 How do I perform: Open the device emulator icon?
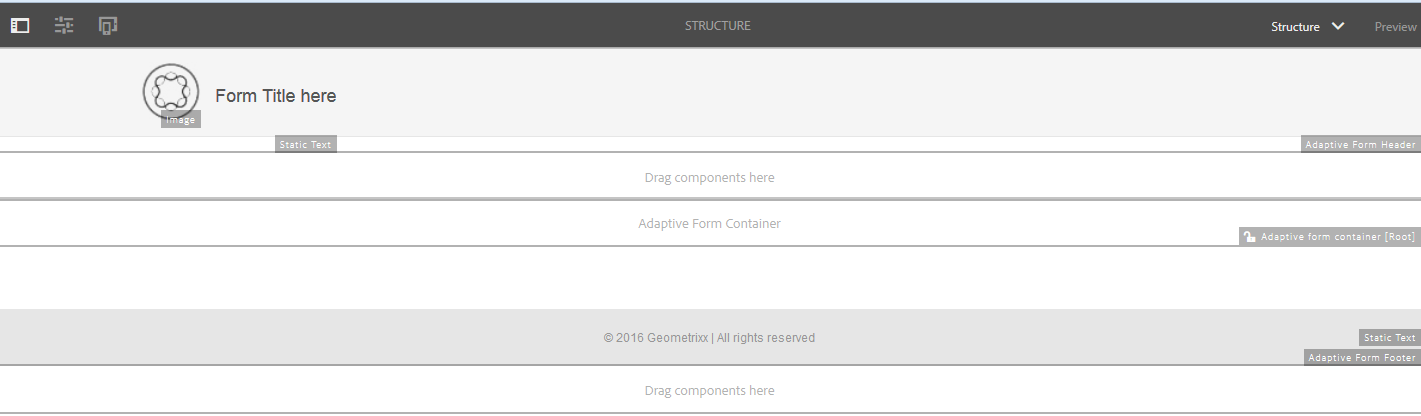point(108,26)
